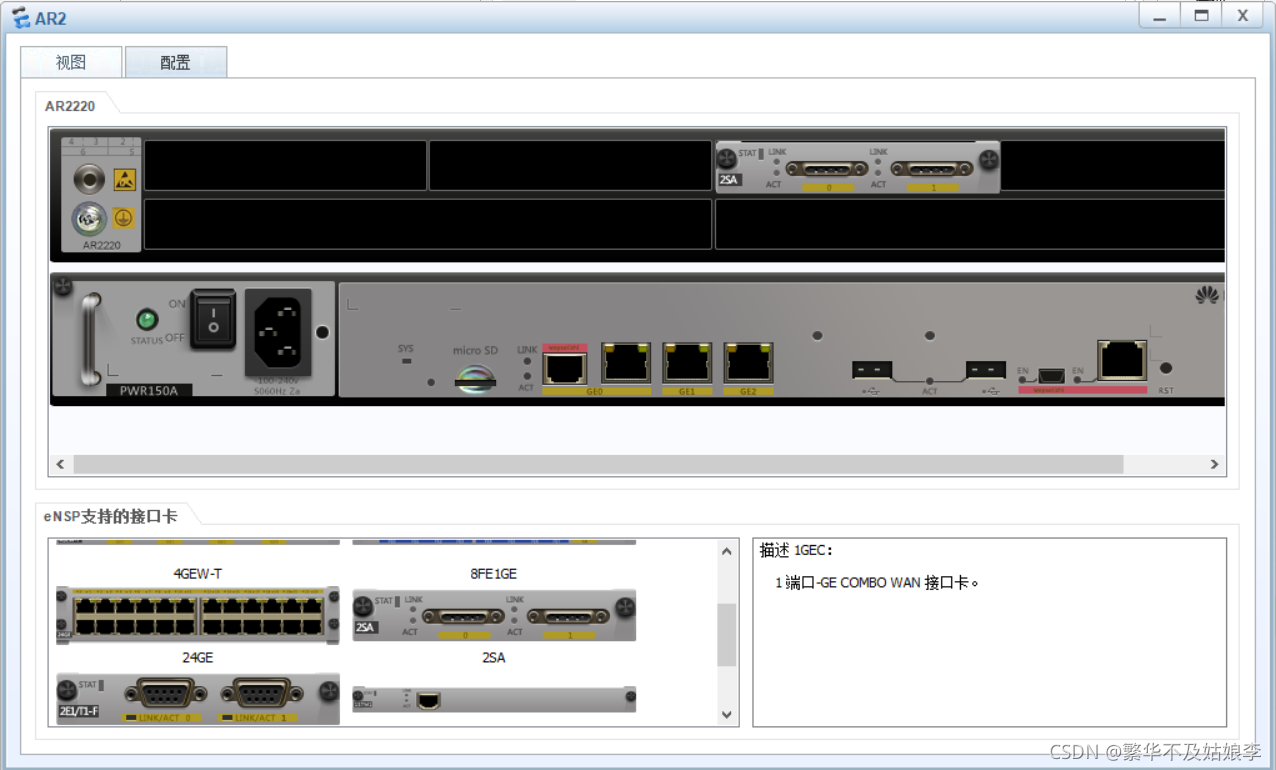The width and height of the screenshot is (1276, 770).
Task: Click the red-labeled combo port beside the LINK LEDs
Action: 565,366
